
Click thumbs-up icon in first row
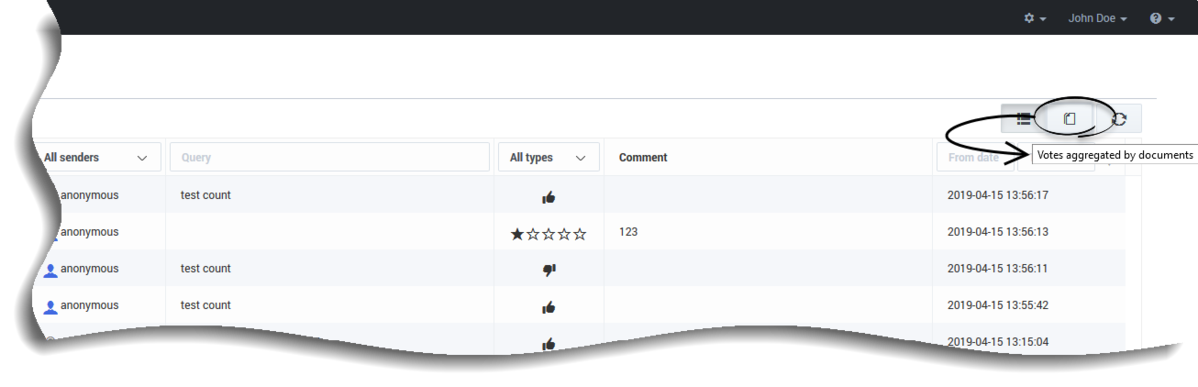(x=549, y=198)
